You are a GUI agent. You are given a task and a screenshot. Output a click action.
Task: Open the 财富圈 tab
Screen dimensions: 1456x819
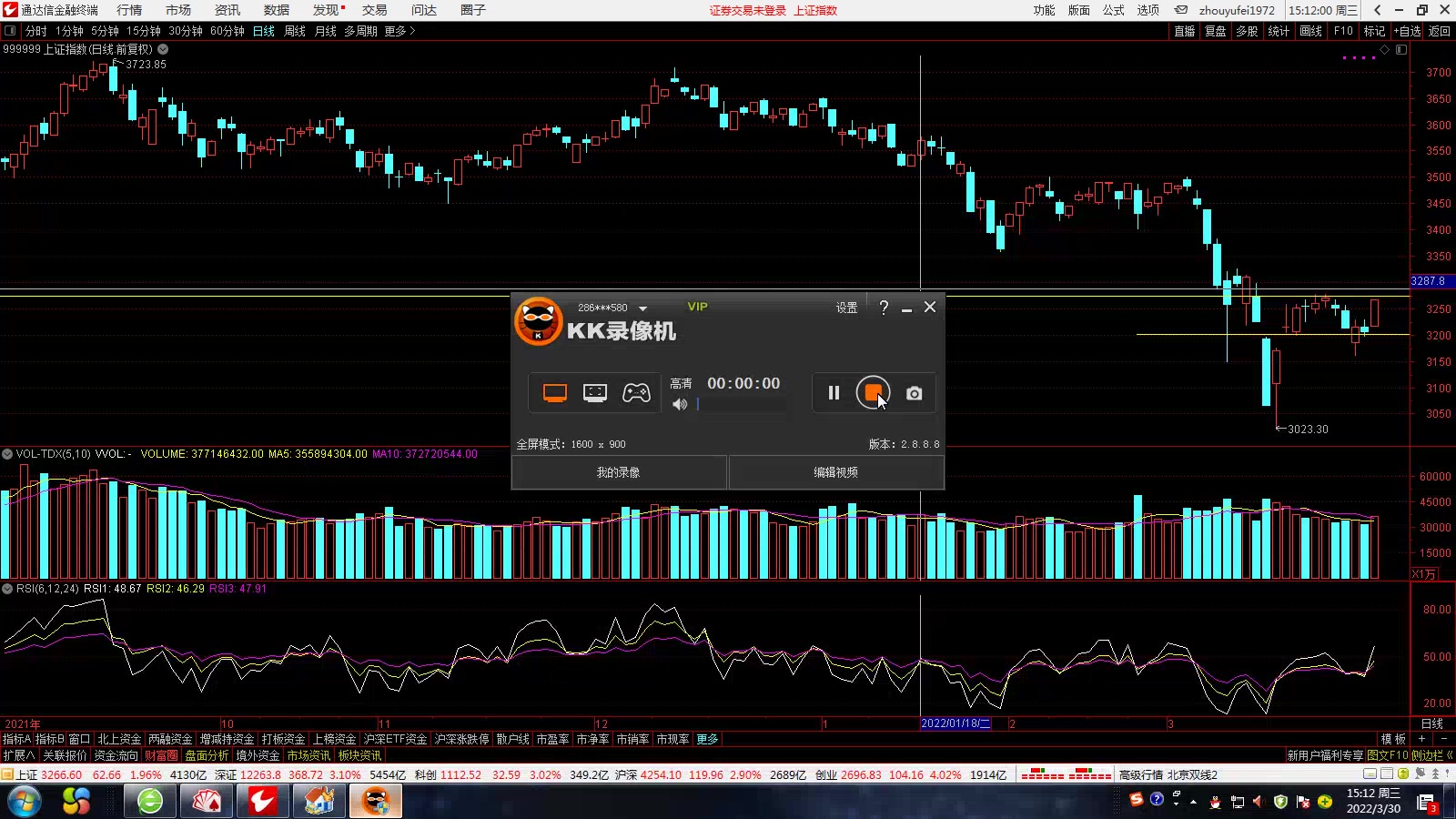click(x=161, y=755)
